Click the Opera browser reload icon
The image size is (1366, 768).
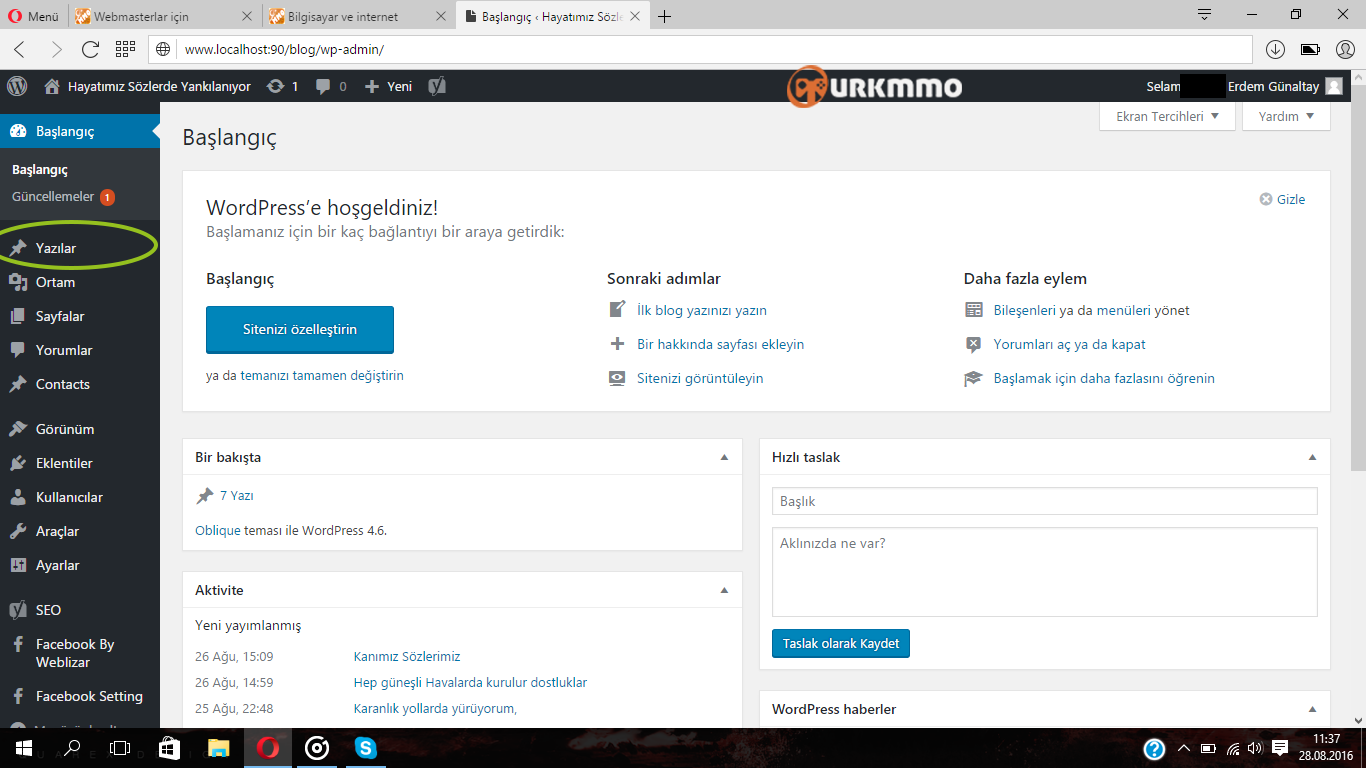click(x=90, y=49)
